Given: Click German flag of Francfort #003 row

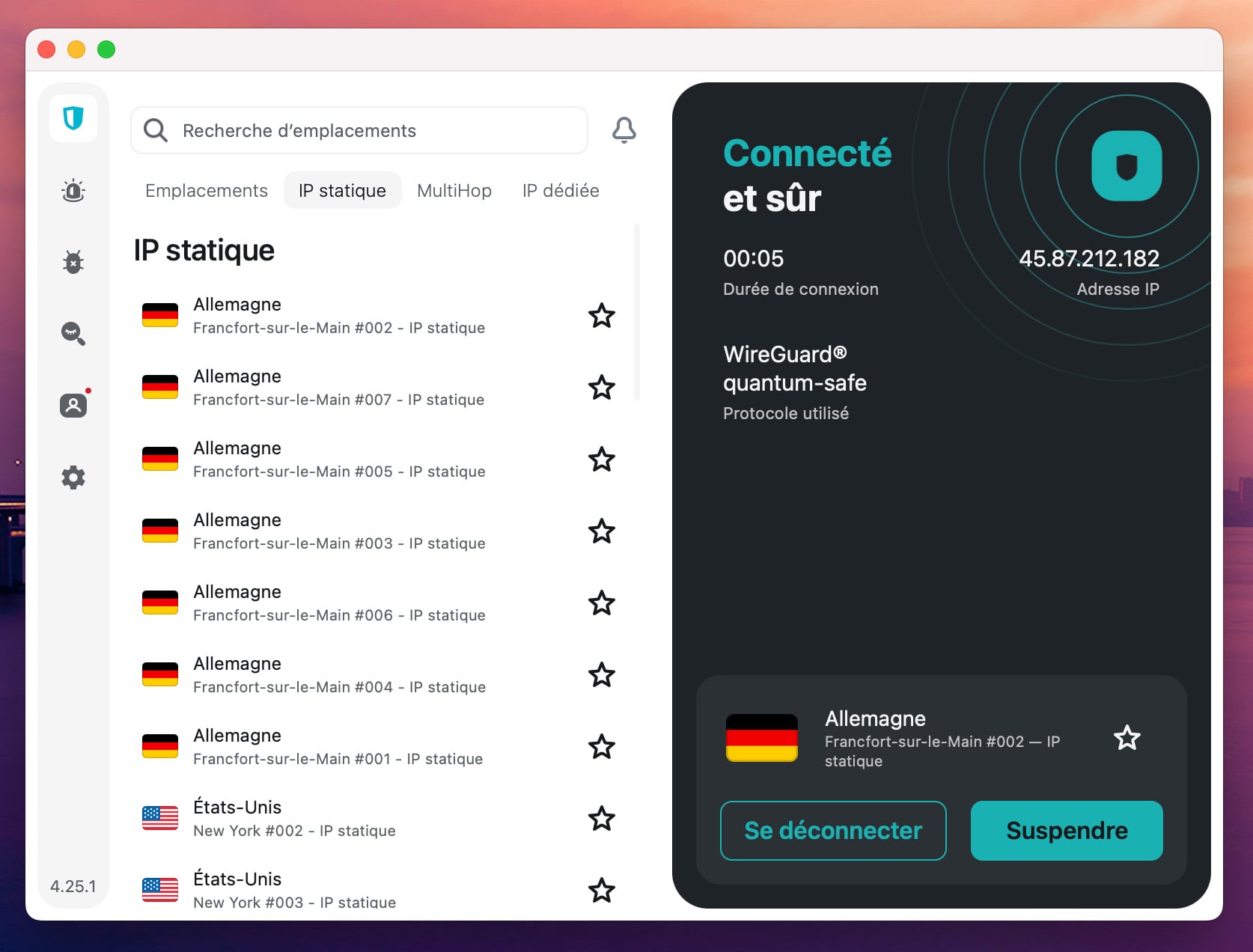Looking at the screenshot, I should [160, 531].
